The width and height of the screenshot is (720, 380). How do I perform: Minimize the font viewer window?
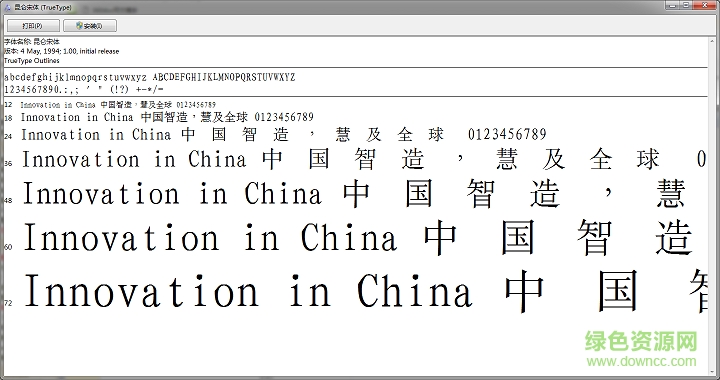pos(673,5)
